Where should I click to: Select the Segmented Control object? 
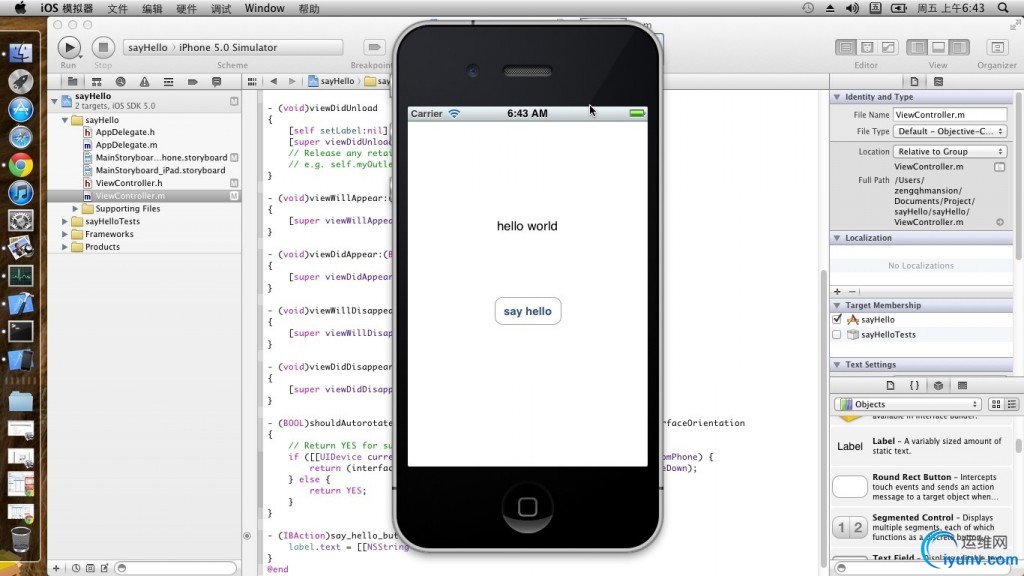click(x=923, y=527)
